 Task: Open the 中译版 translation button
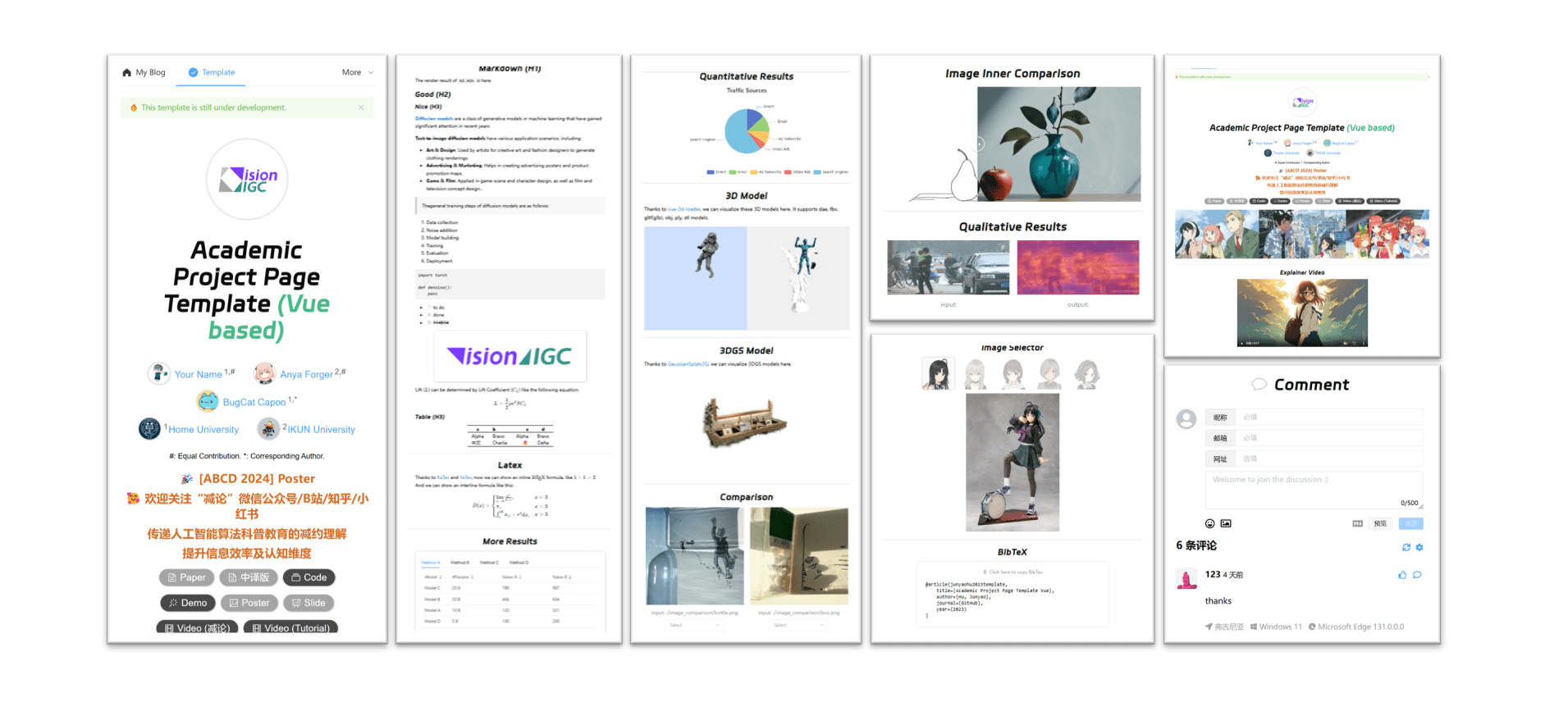[249, 577]
